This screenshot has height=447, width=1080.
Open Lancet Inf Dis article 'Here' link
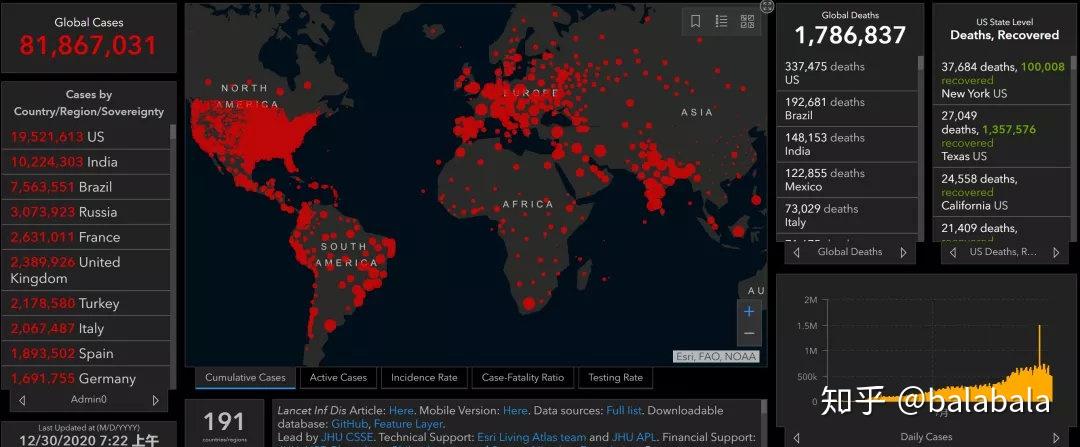[x=401, y=410]
